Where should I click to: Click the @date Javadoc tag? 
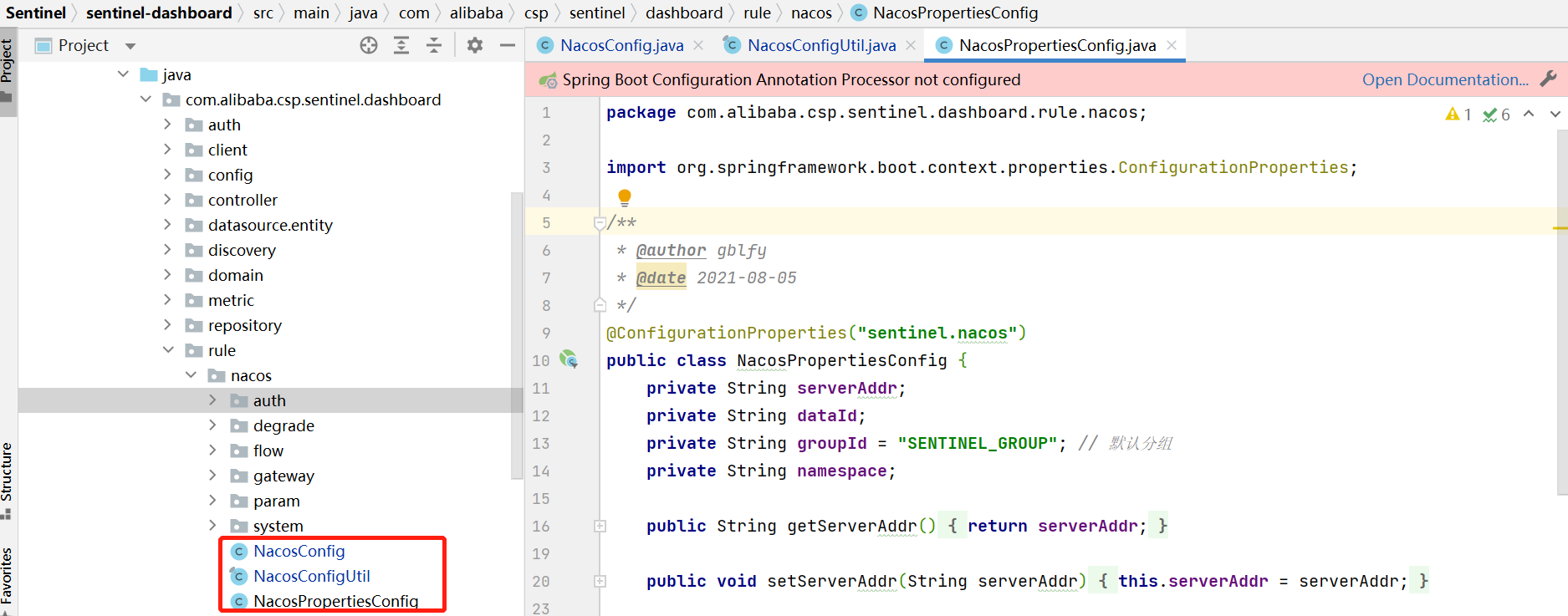point(661,277)
